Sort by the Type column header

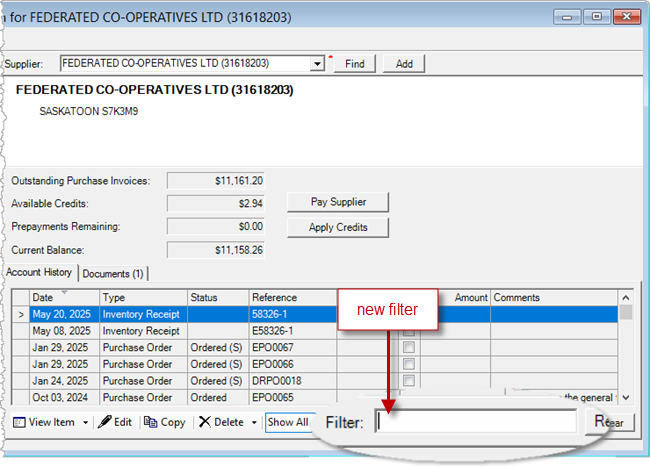coord(143,298)
